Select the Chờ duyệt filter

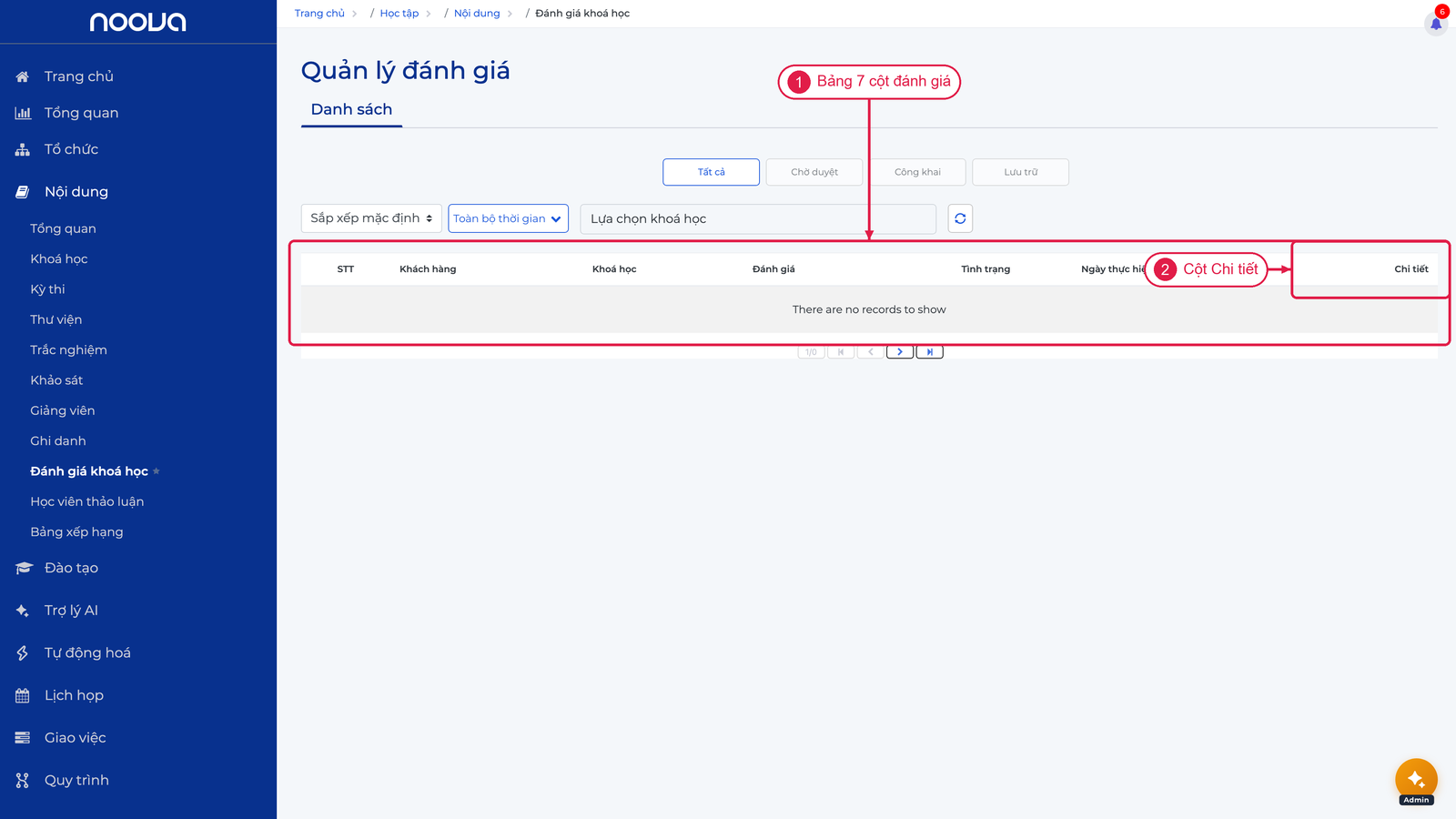pyautogui.click(x=814, y=172)
